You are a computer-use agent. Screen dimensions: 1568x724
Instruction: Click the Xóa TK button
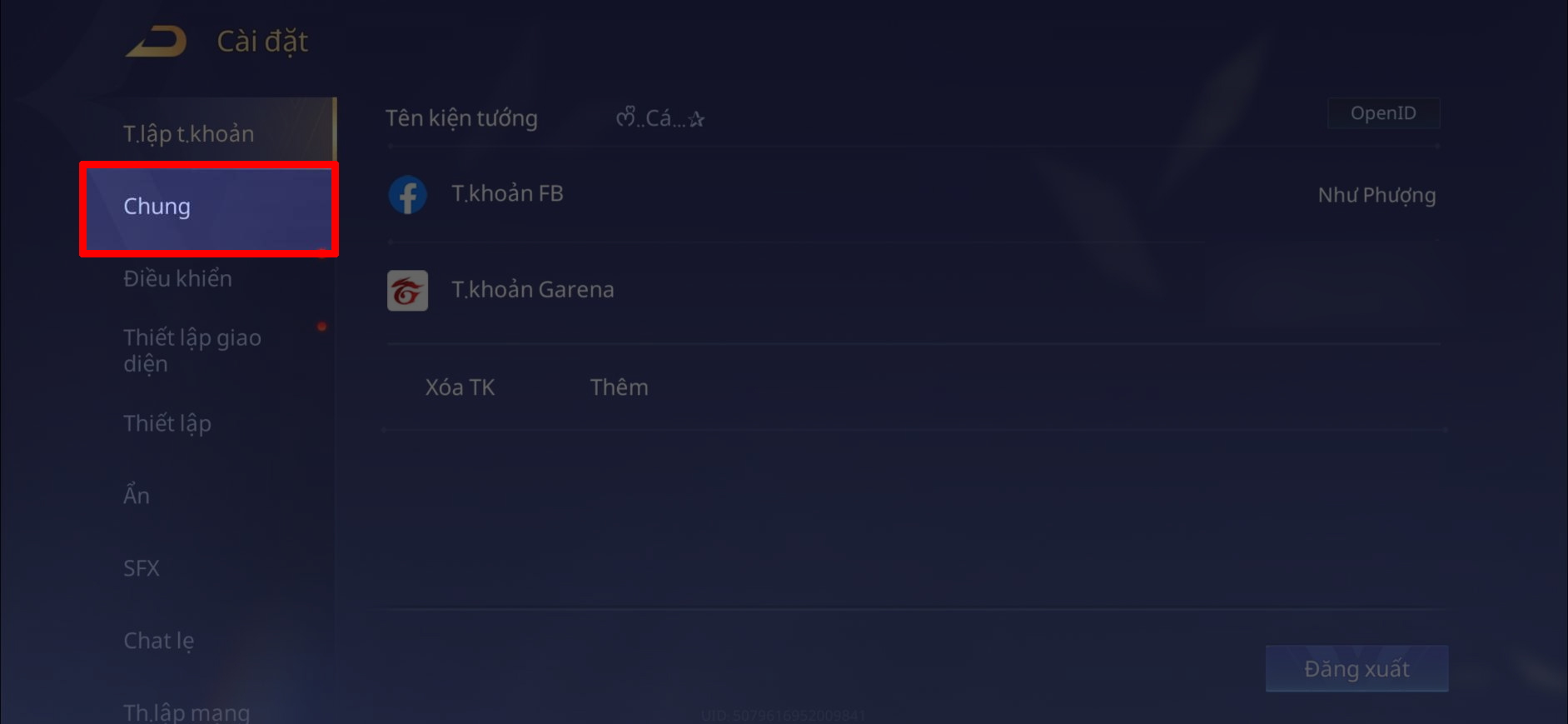click(460, 387)
